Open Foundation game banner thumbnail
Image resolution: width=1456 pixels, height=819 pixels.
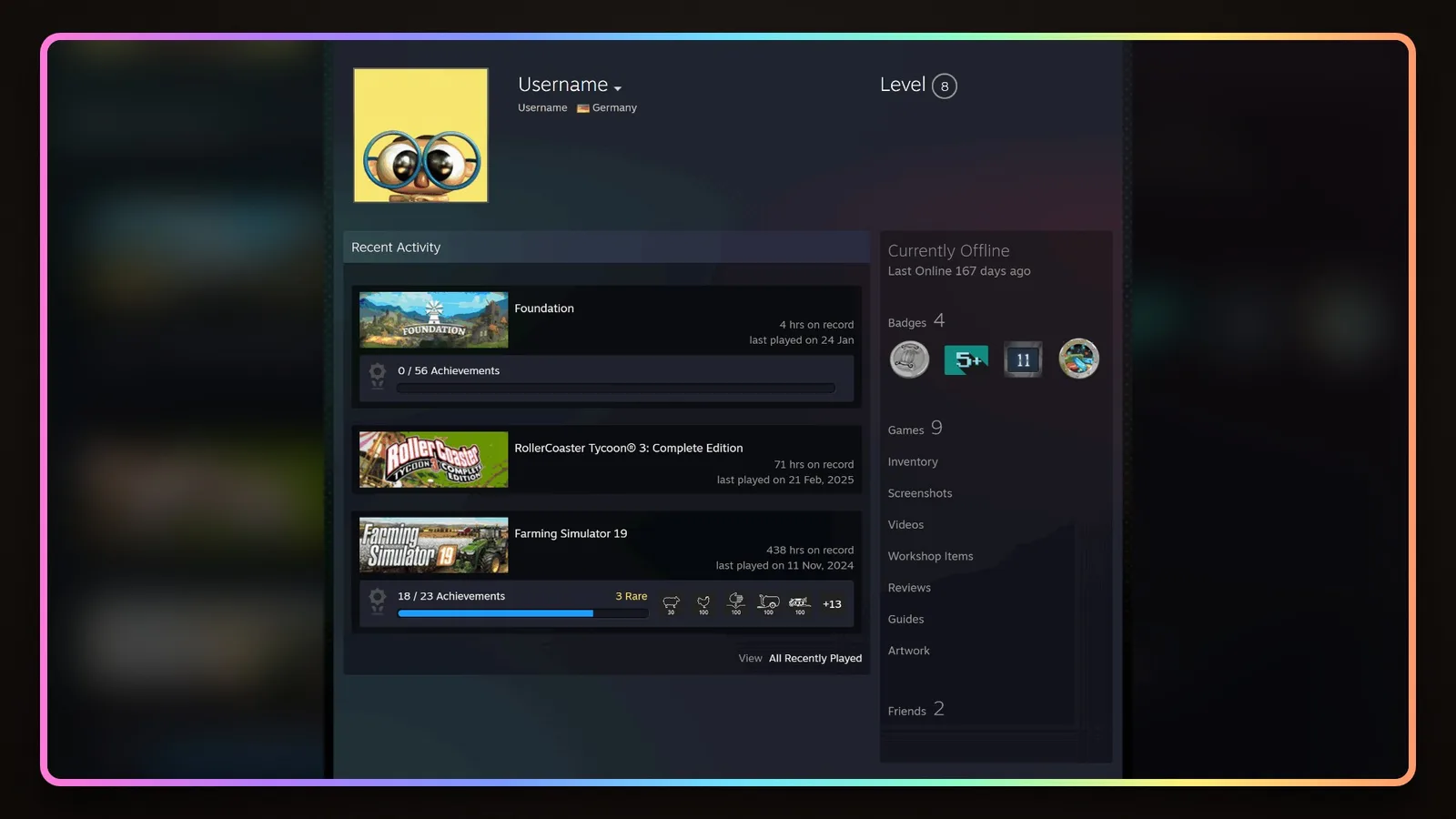click(434, 319)
